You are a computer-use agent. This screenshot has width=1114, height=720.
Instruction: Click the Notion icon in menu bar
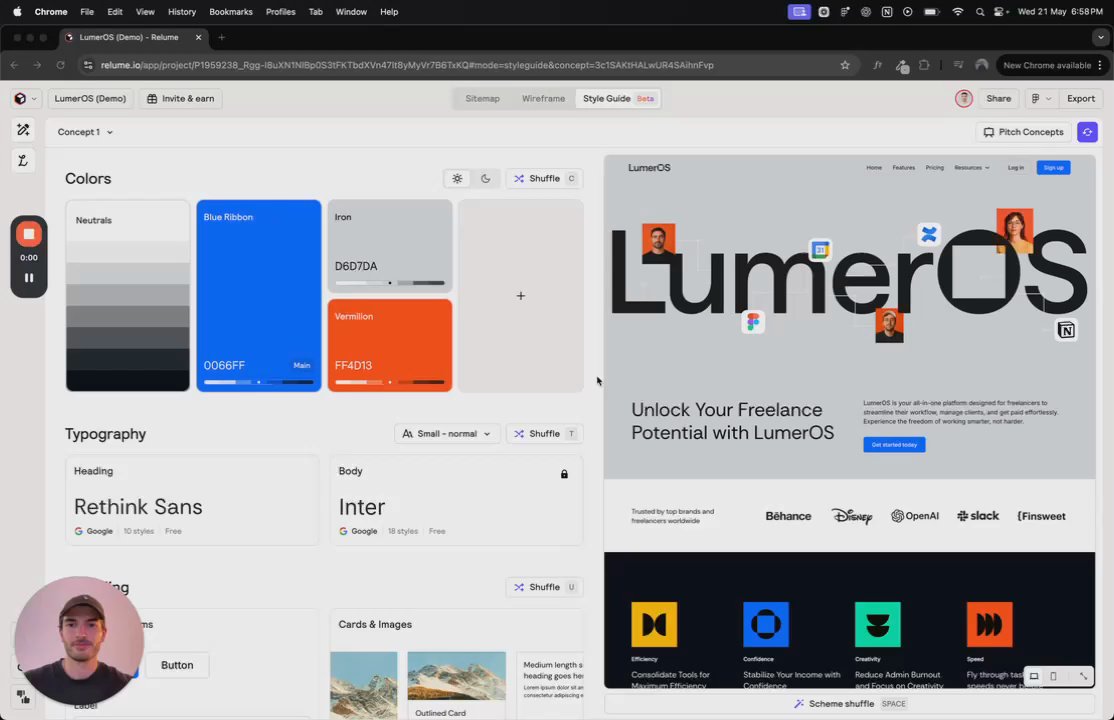pyautogui.click(x=887, y=12)
